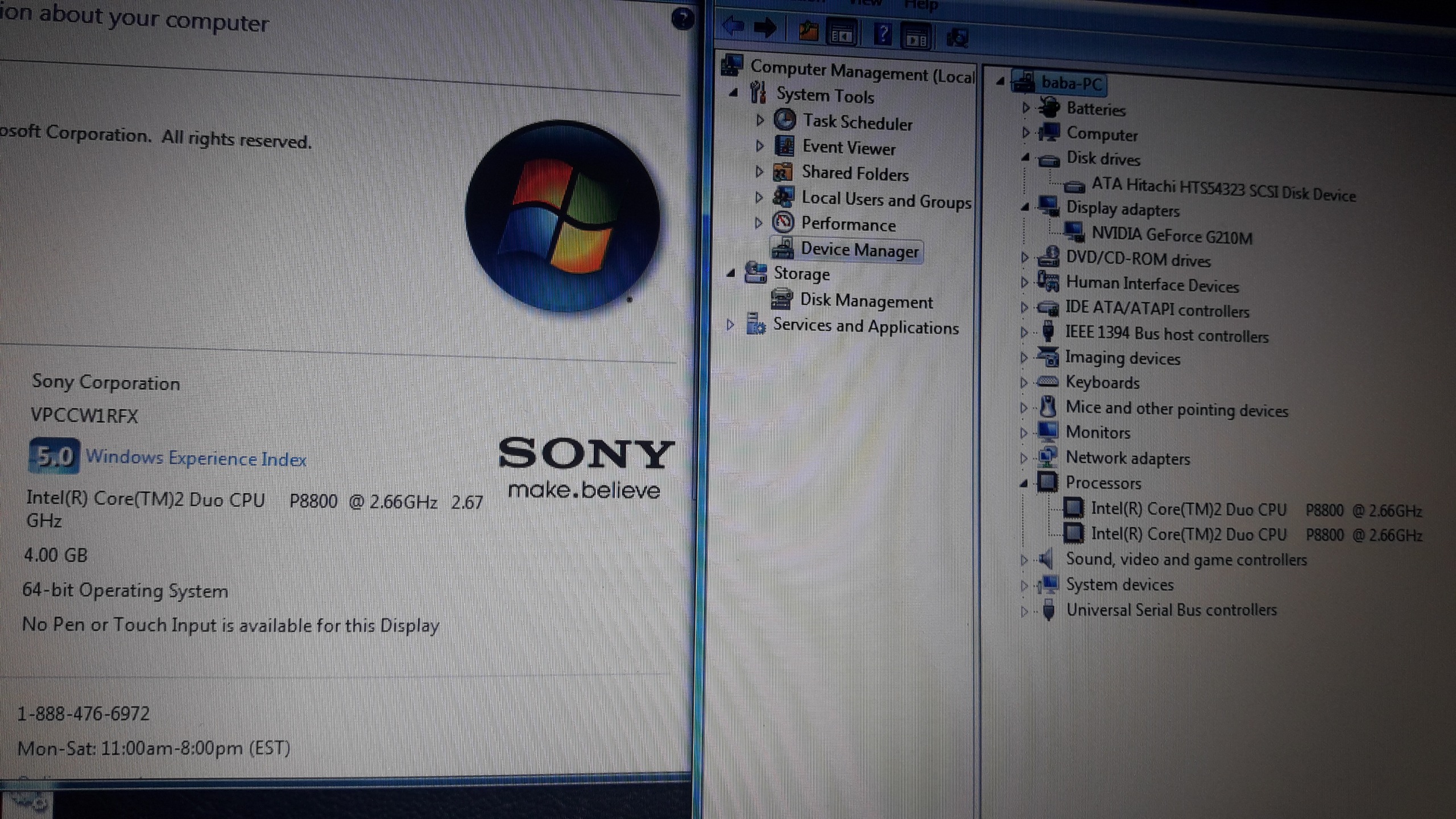This screenshot has height=819, width=1456.
Task: Click the Local Users and Groups icon
Action: click(783, 196)
